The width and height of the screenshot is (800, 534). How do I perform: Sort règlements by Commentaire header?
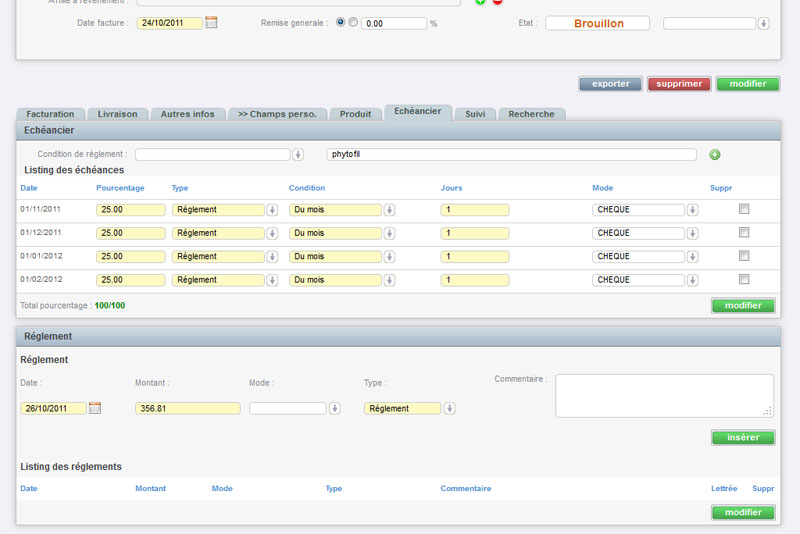coord(466,488)
